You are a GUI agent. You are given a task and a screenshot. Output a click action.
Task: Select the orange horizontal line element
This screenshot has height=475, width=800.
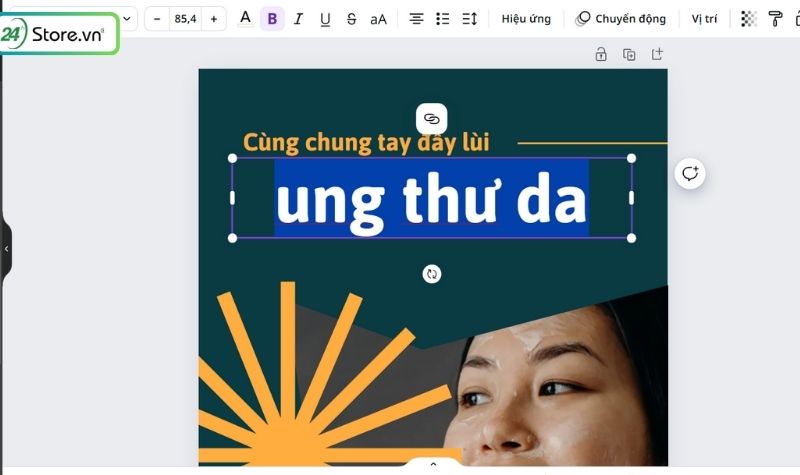point(592,143)
